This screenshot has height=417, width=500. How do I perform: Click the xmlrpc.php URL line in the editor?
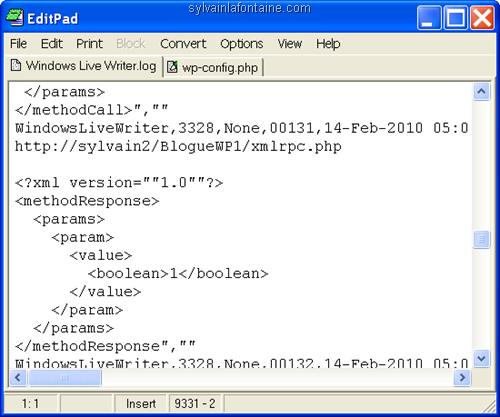[178, 146]
